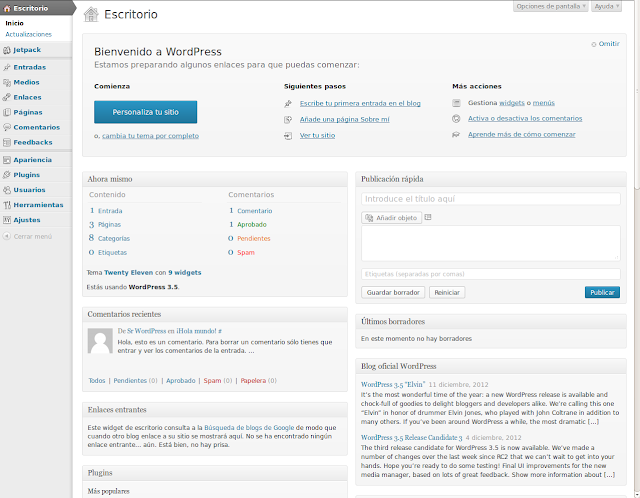Click the Escritorio home icon in sidebar
Viewport: 640px width, 498px height.
[x=7, y=8]
